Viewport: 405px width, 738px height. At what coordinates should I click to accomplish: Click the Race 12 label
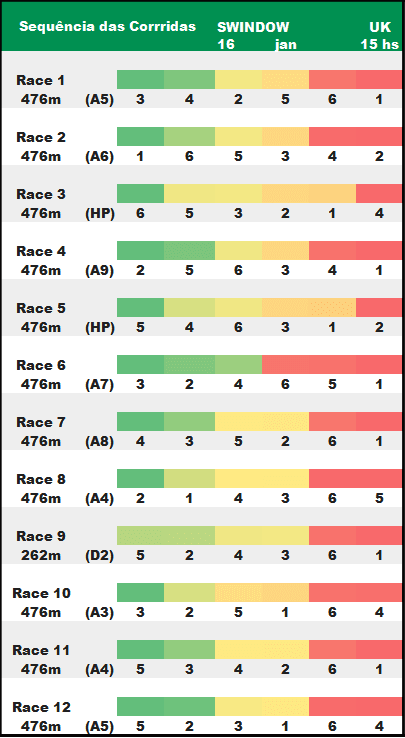pos(42,707)
